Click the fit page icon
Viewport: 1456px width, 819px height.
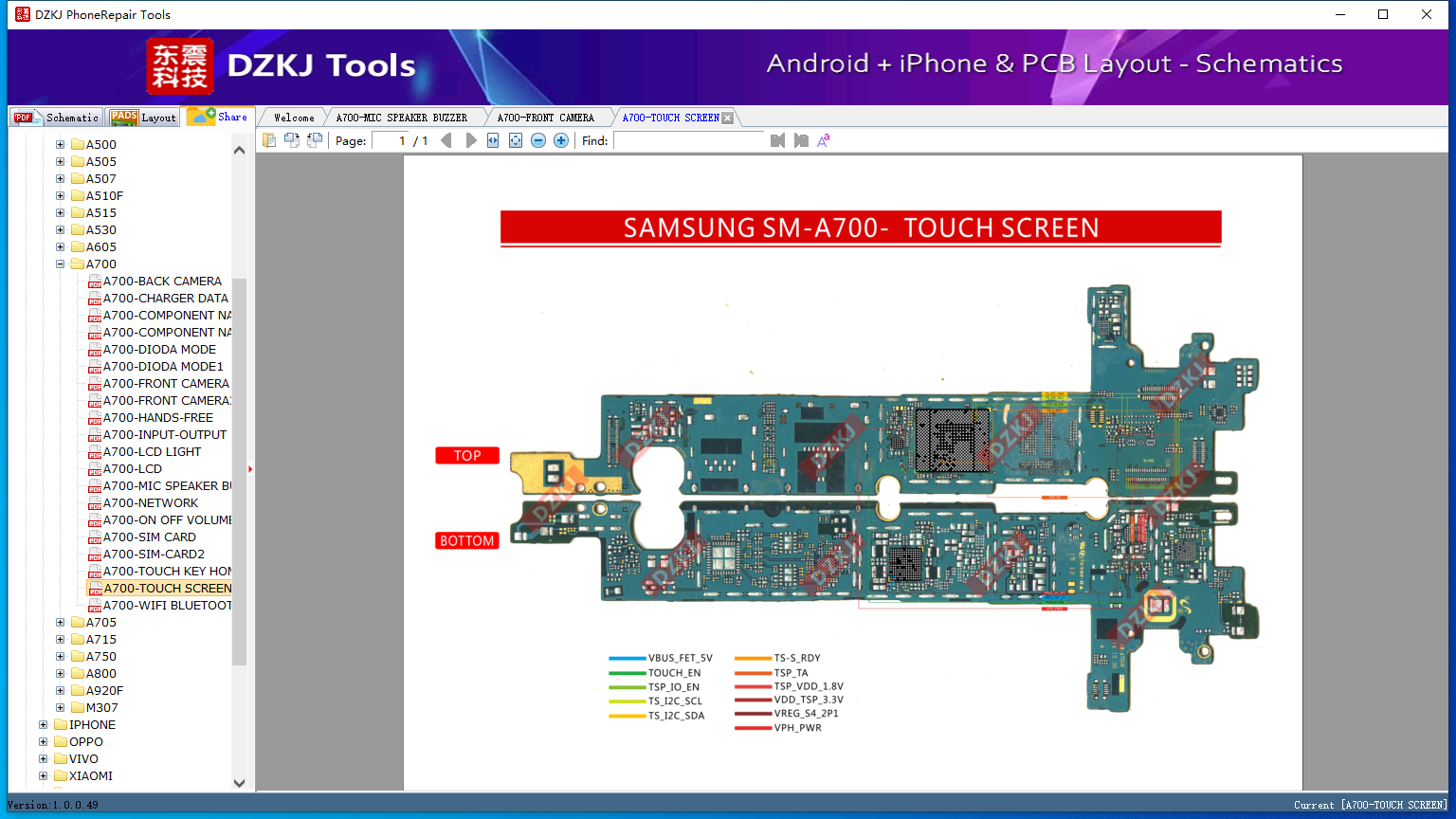pyautogui.click(x=516, y=140)
